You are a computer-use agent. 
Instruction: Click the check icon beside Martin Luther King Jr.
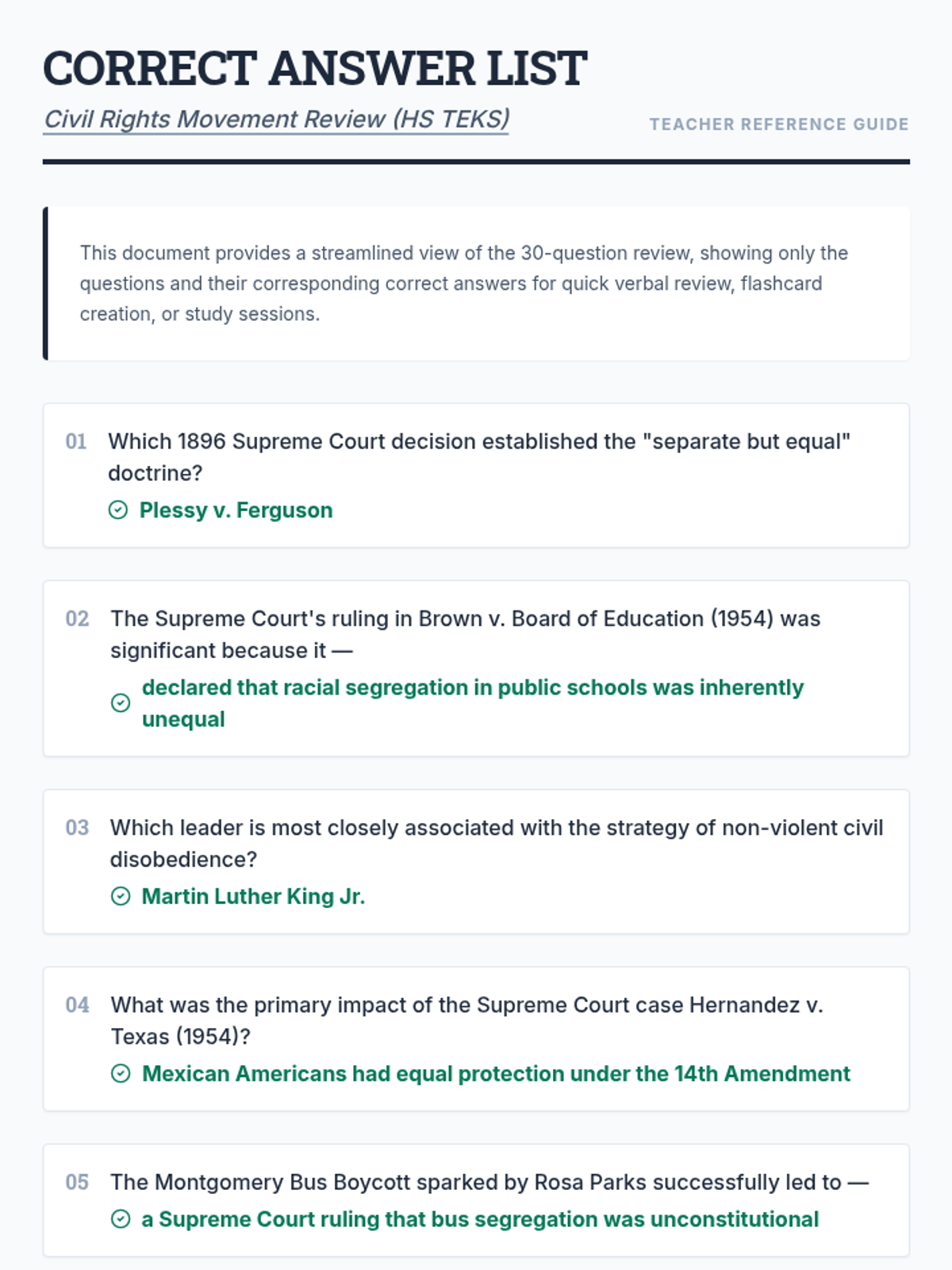click(121, 897)
